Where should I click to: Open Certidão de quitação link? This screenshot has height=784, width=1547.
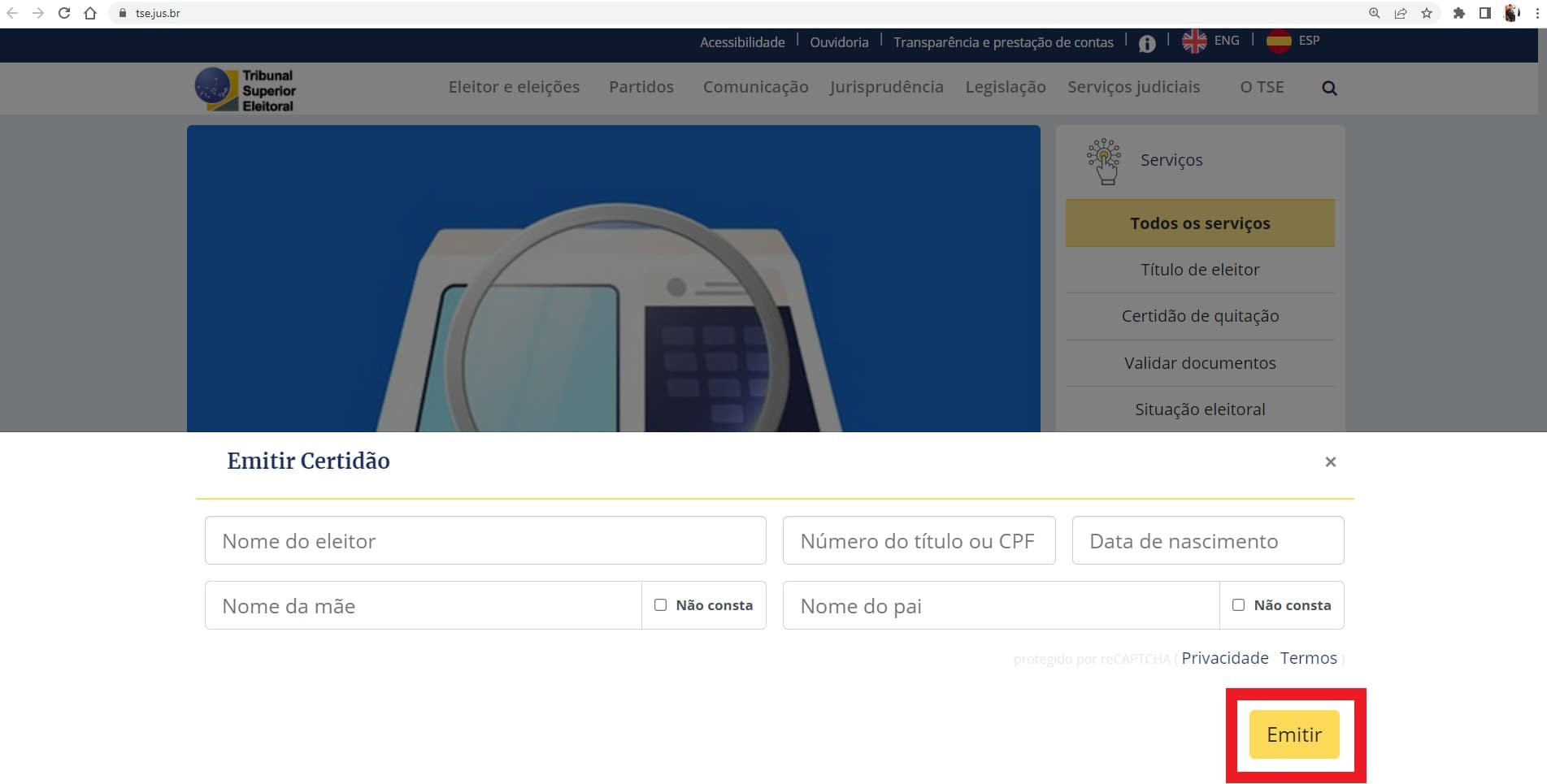pyautogui.click(x=1200, y=316)
